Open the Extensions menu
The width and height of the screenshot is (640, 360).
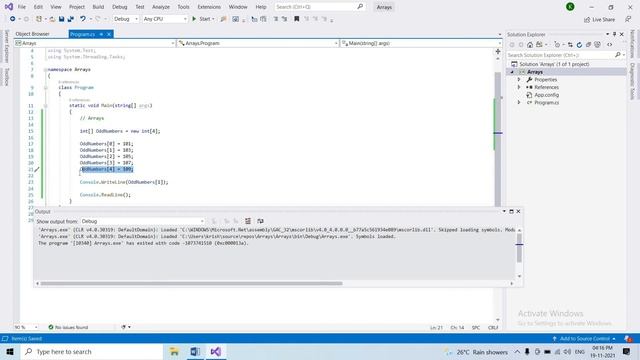pyautogui.click(x=209, y=7)
